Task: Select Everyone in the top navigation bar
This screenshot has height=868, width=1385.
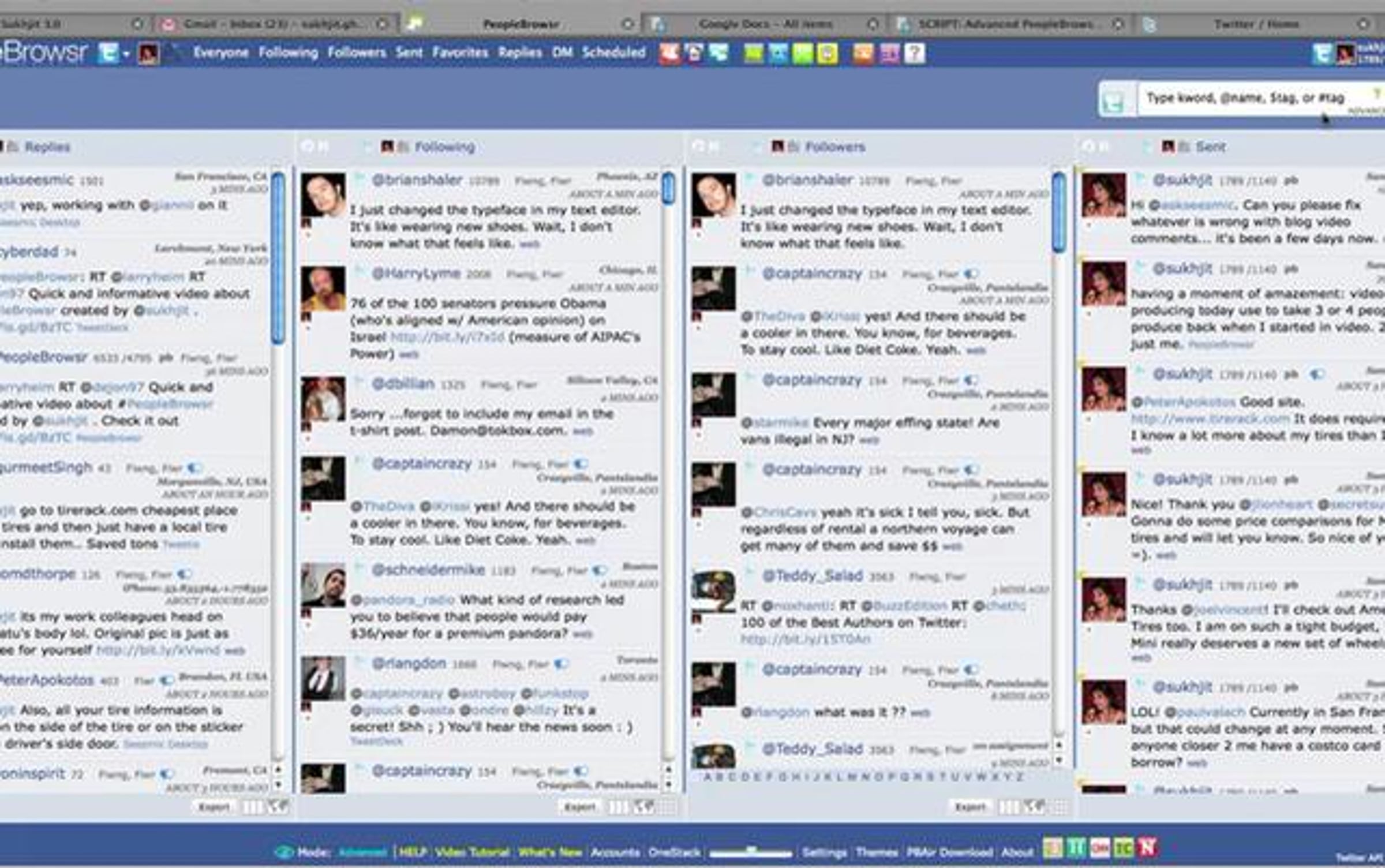Action: tap(221, 53)
